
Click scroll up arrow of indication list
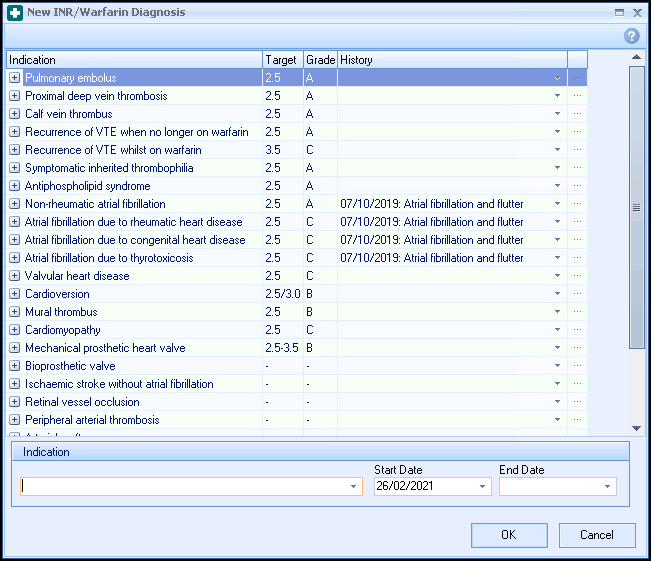point(637,58)
